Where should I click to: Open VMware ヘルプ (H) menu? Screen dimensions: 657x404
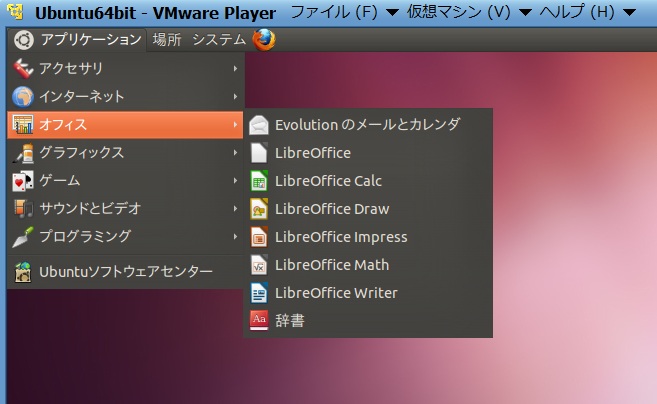point(577,13)
